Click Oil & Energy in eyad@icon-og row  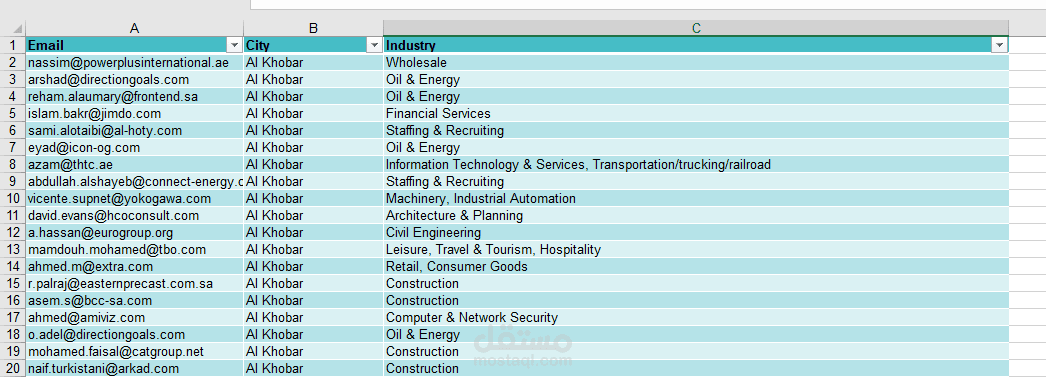pyautogui.click(x=696, y=147)
